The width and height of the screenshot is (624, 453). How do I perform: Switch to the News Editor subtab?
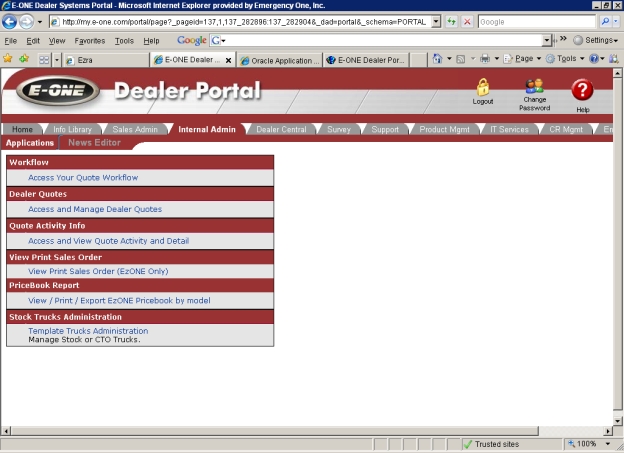(x=94, y=143)
